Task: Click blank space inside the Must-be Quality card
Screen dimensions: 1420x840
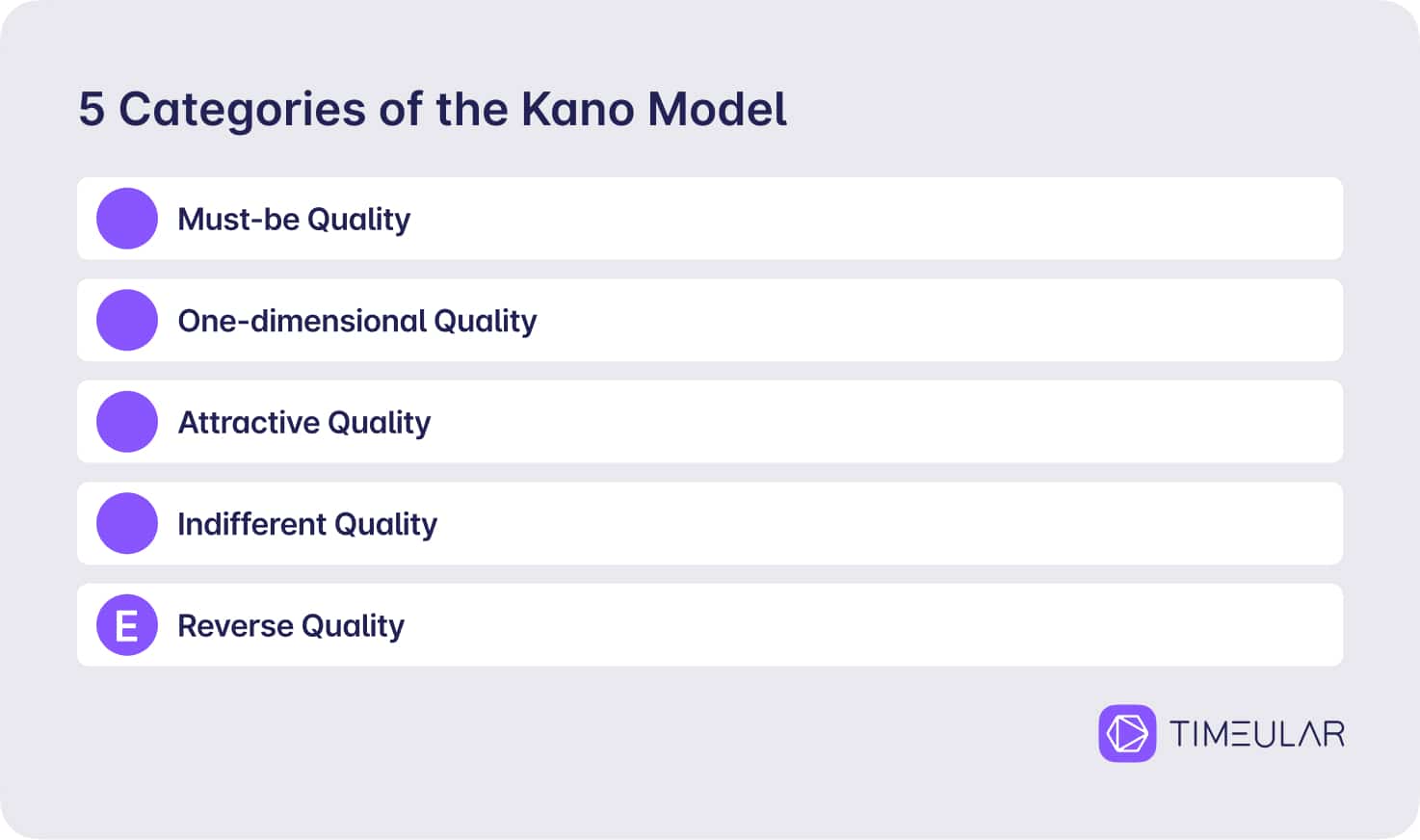Action: (x=867, y=219)
